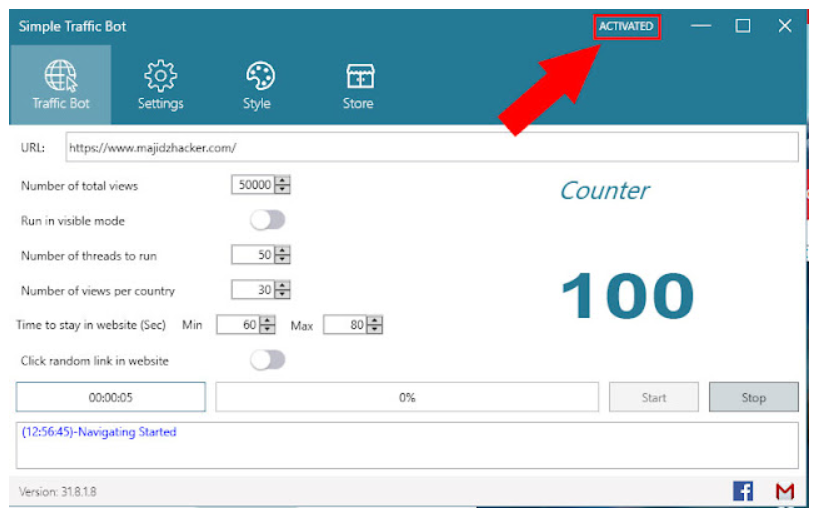Click the ACTIVATED status badge

626,26
